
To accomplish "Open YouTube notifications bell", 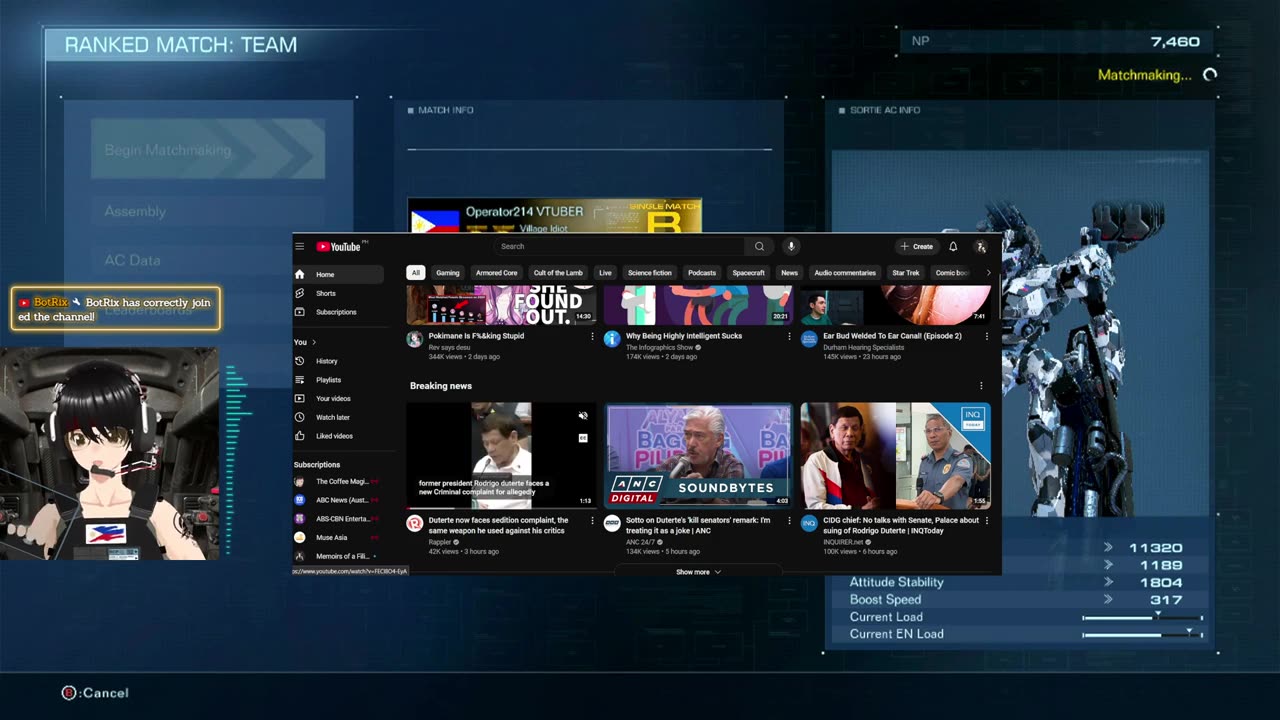I will pos(953,246).
